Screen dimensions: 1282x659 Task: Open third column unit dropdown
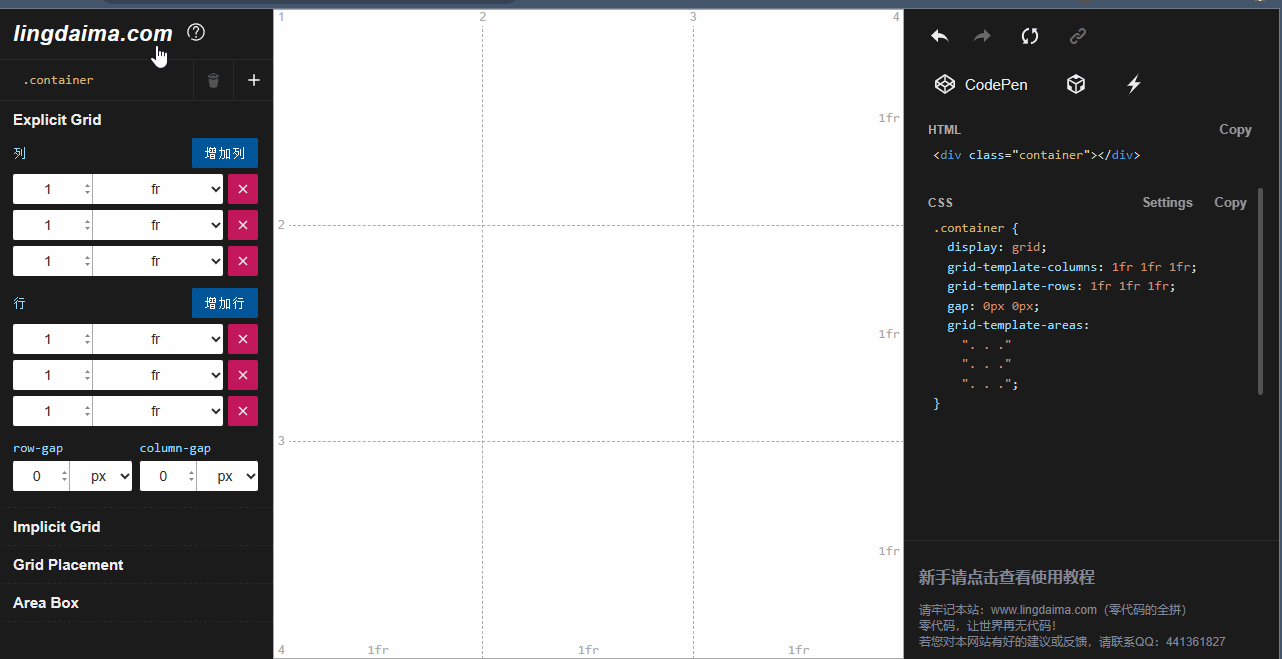[158, 261]
